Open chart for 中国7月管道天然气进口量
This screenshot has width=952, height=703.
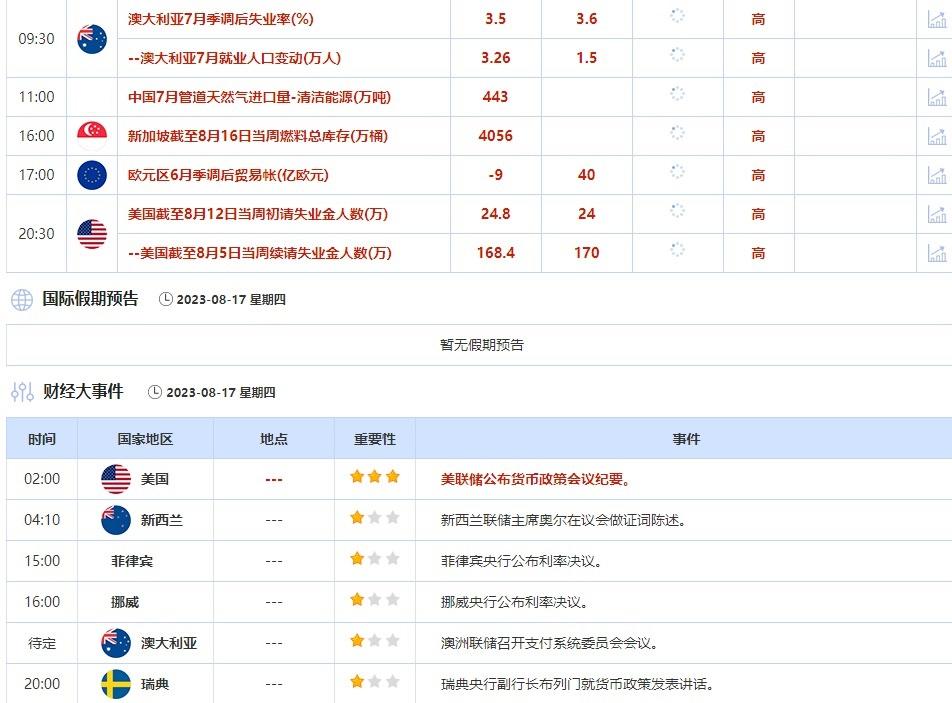[937, 97]
